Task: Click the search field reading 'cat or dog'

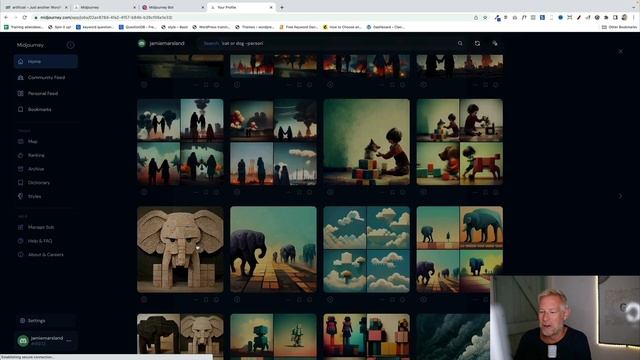Action: pyautogui.click(x=327, y=43)
